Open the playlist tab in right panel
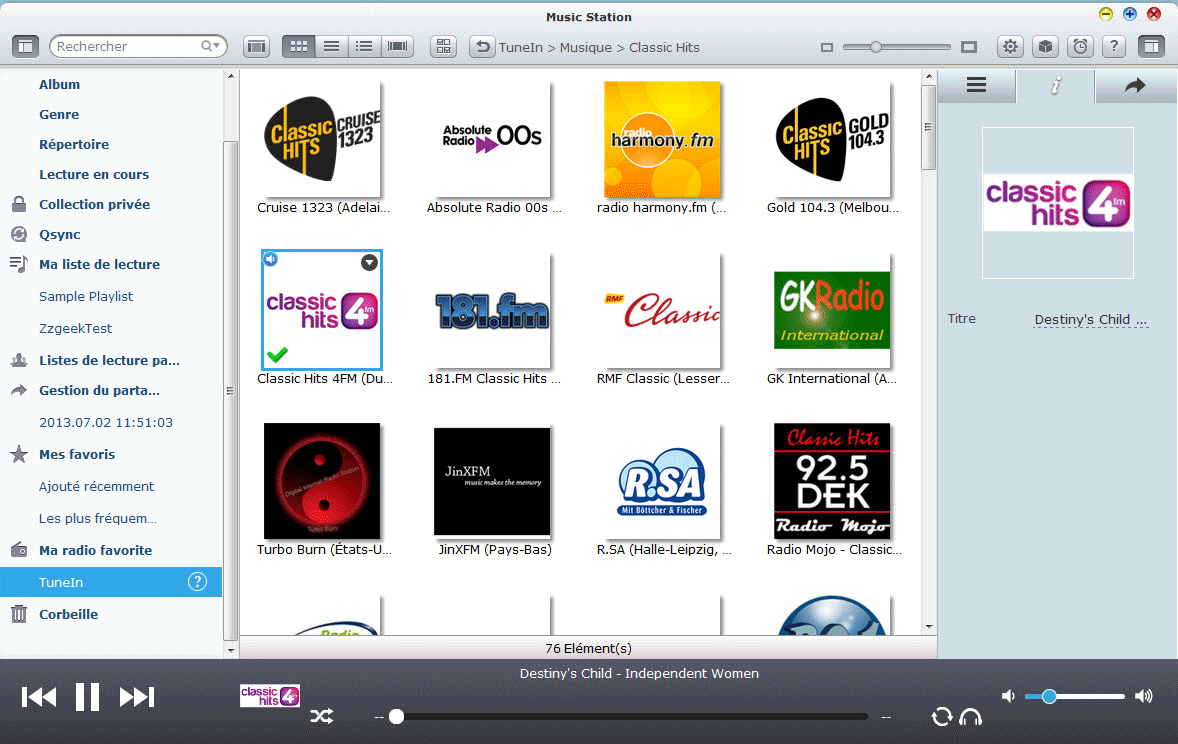 [x=977, y=85]
